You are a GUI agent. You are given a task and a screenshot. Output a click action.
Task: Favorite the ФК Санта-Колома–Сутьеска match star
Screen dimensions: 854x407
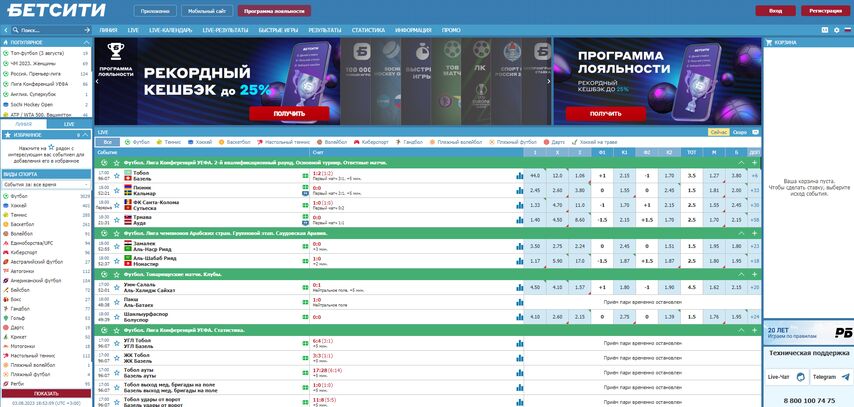pyautogui.click(x=116, y=205)
